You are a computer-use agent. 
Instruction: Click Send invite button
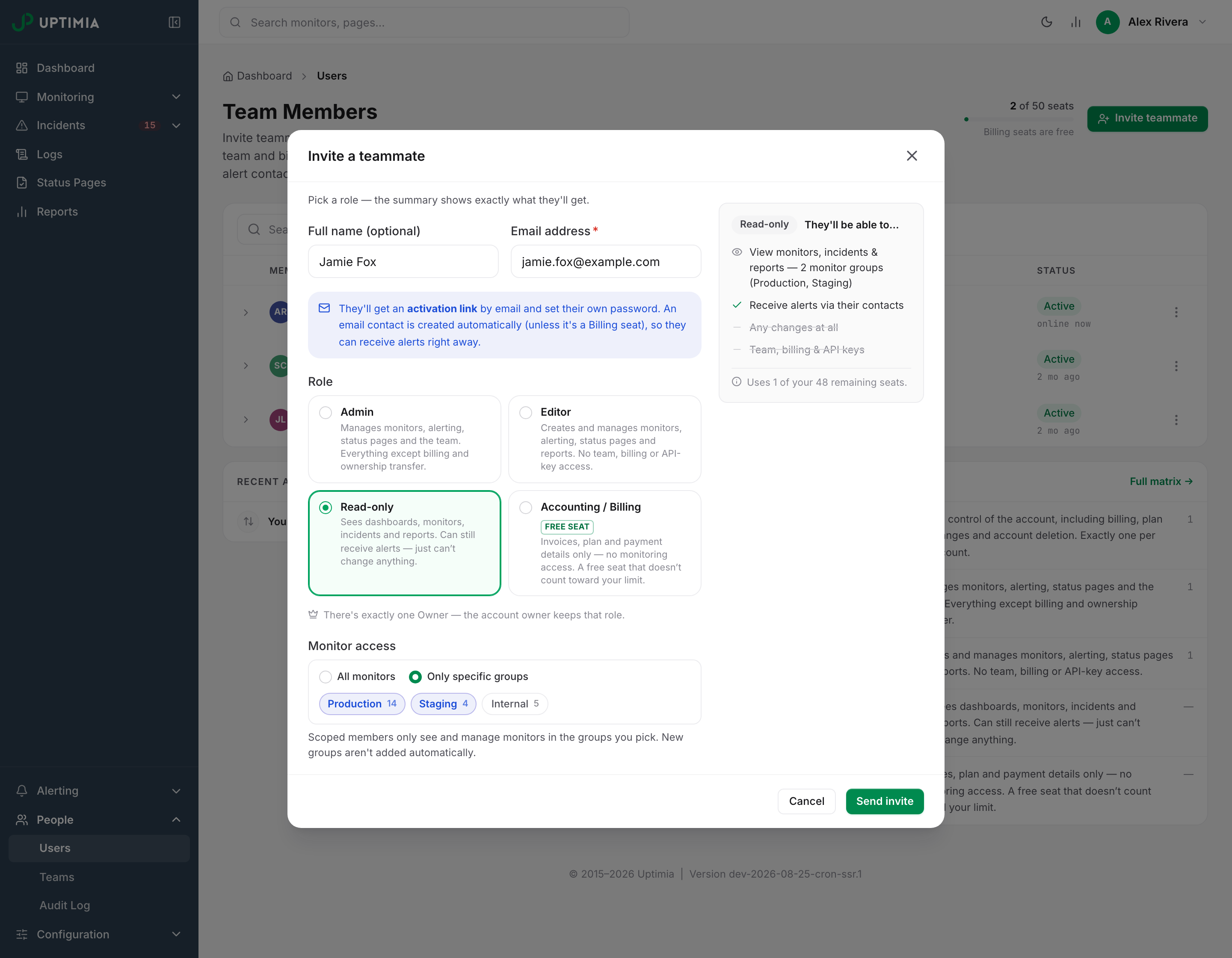pyautogui.click(x=885, y=801)
